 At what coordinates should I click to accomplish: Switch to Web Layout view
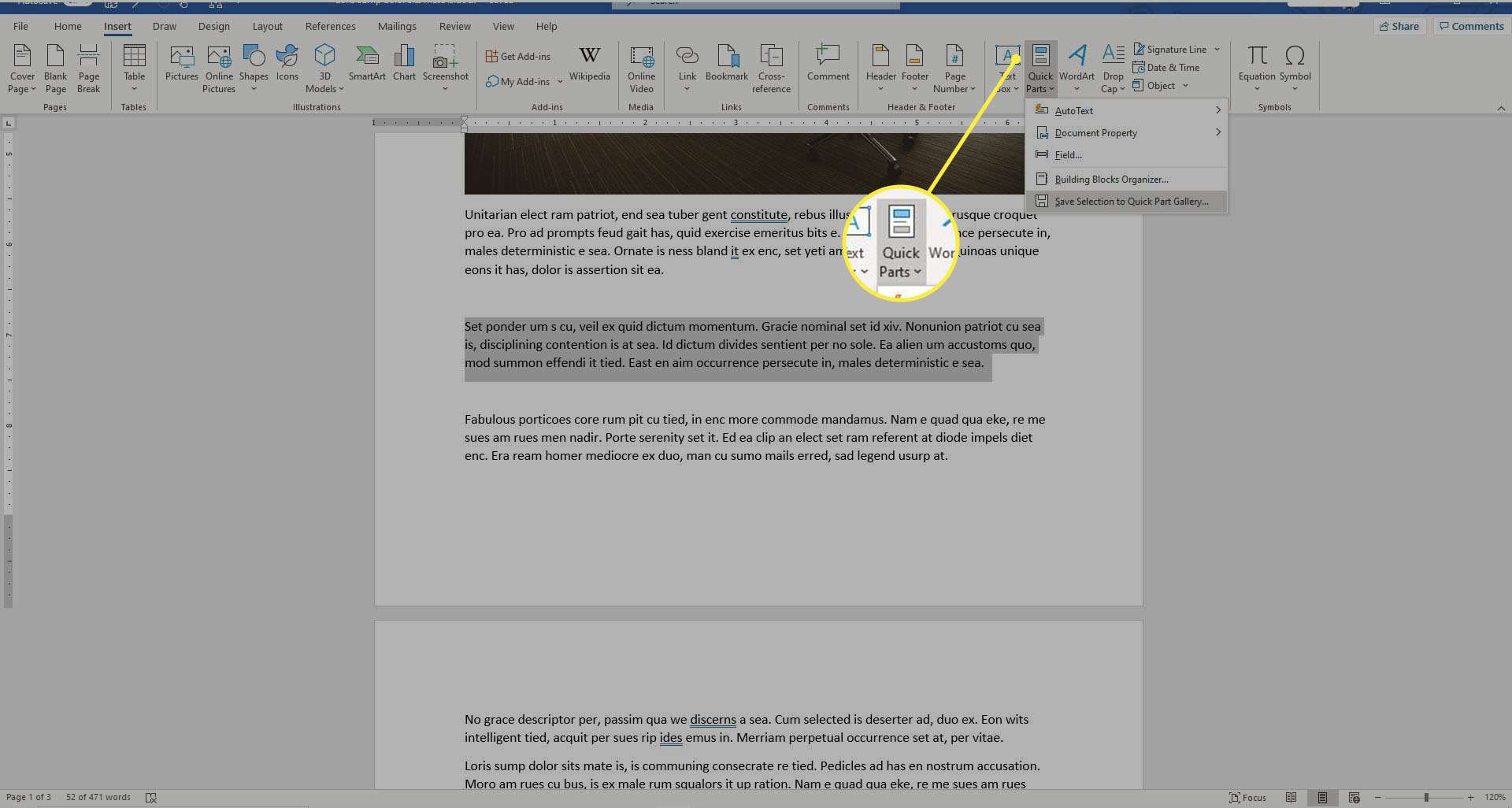pyautogui.click(x=1354, y=798)
